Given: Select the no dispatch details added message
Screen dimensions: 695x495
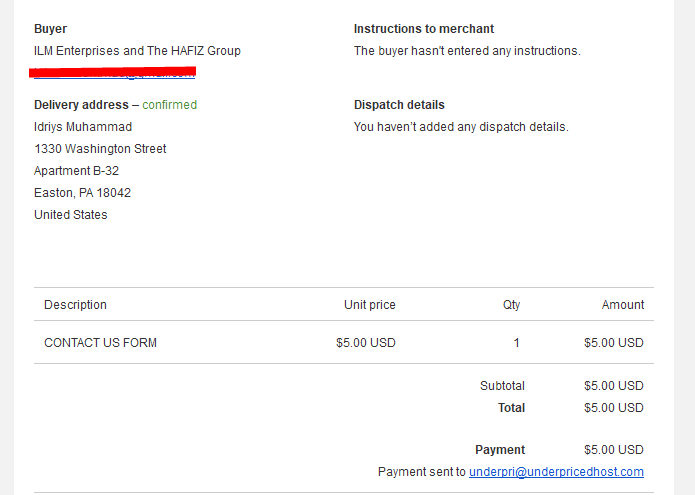Looking at the screenshot, I should click(x=461, y=127).
